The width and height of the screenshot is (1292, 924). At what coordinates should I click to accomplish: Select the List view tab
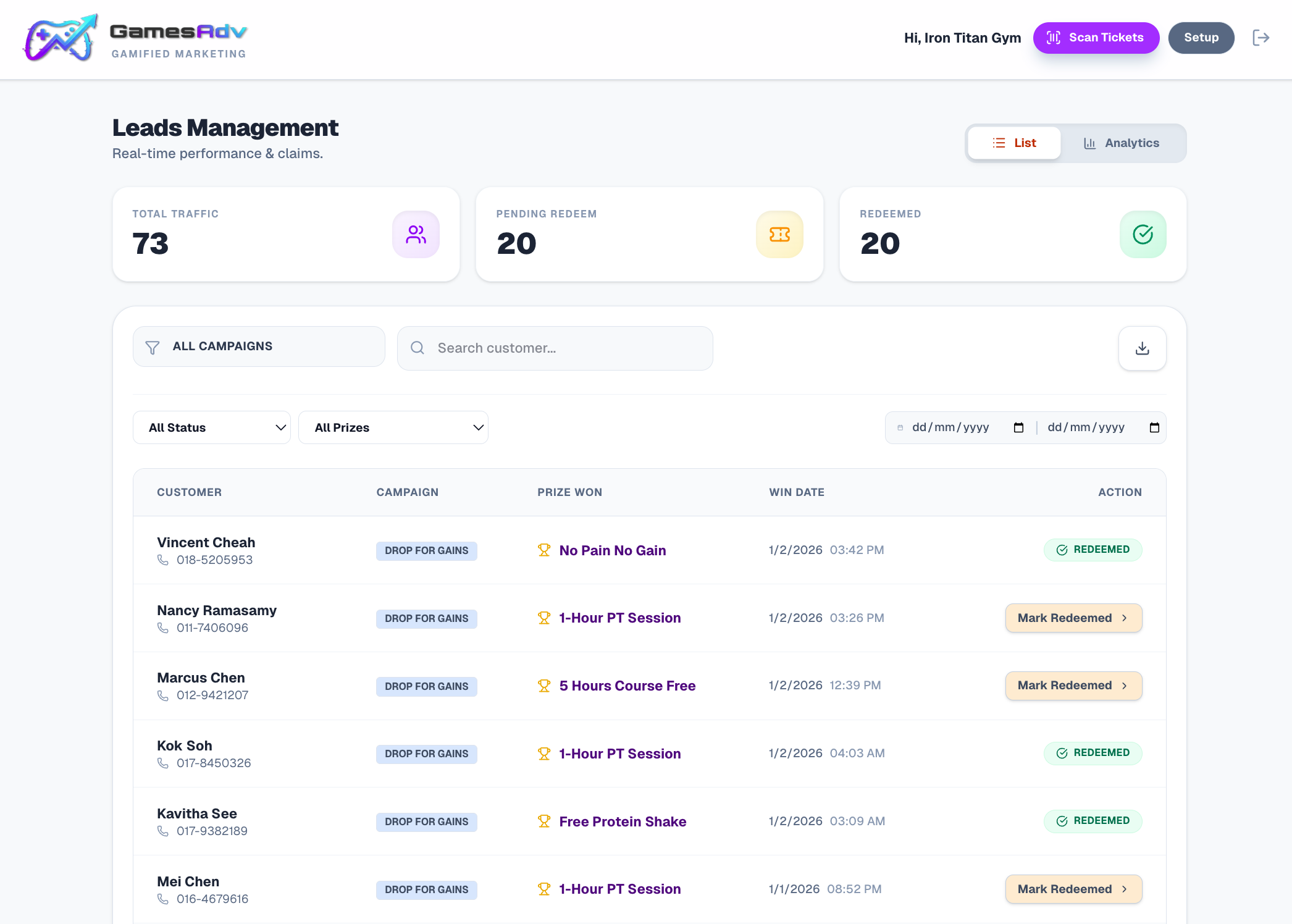point(1014,143)
